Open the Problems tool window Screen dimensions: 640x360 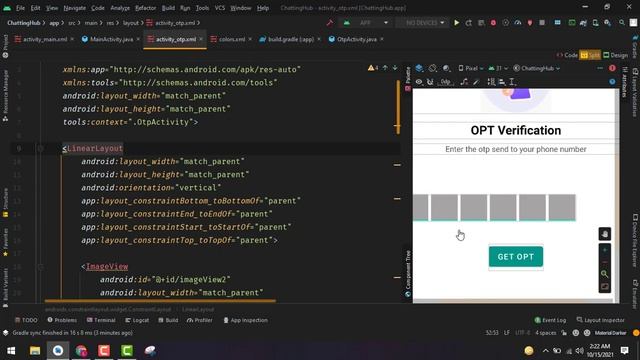(62, 320)
